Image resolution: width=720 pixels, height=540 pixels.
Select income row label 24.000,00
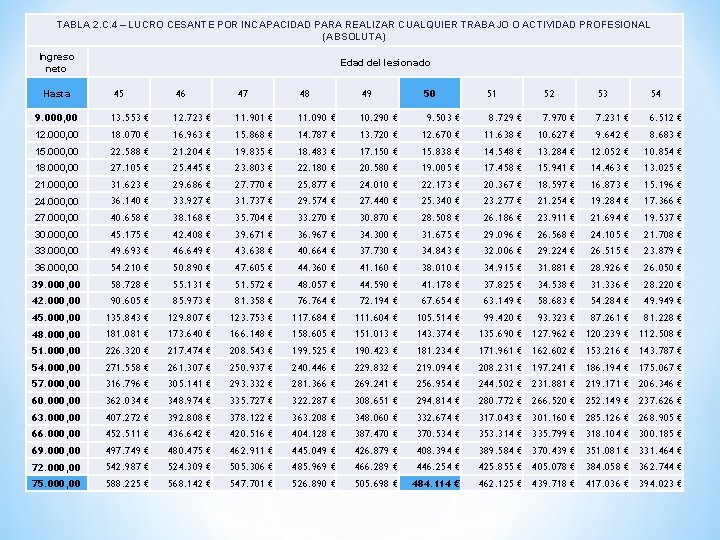pos(56,201)
